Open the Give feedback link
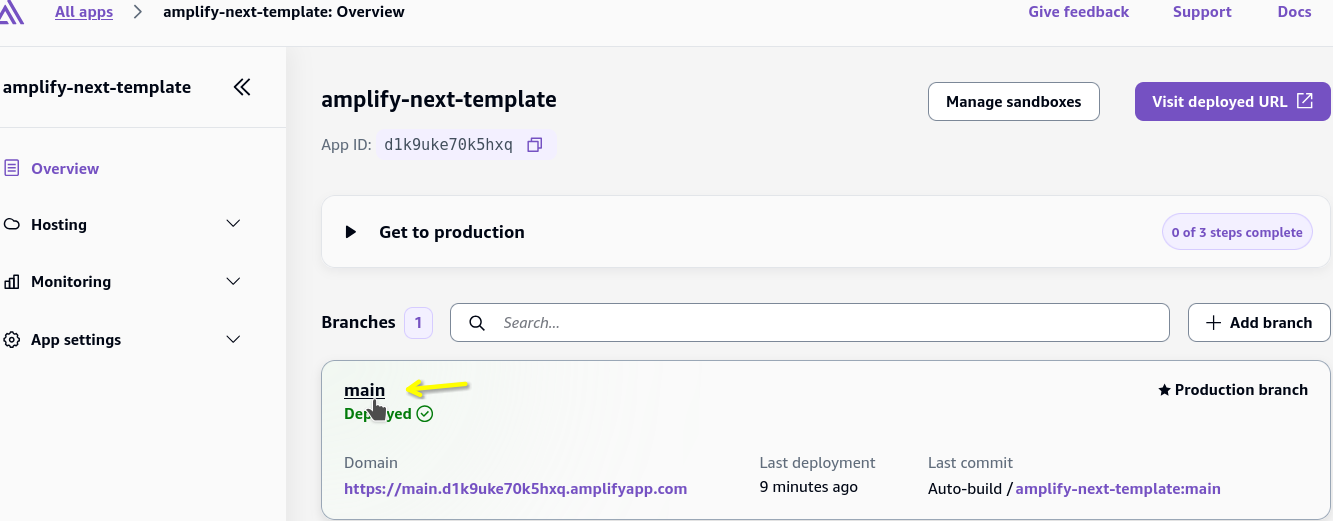The width and height of the screenshot is (1333, 521). (x=1078, y=12)
